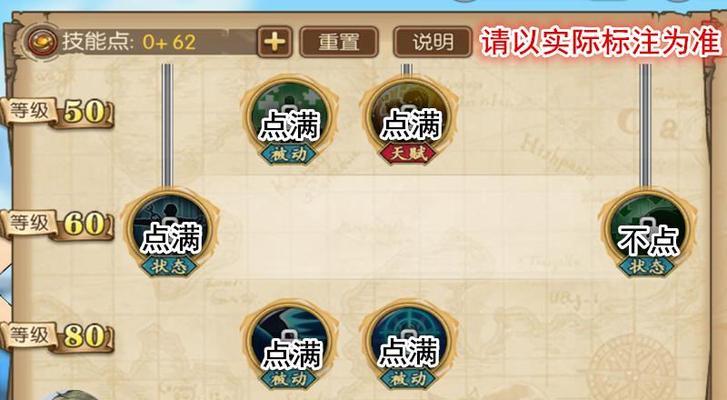Screen dimensions: 727x400
Task: Click the 状态 tag under left level 60 skill
Action: [169, 267]
